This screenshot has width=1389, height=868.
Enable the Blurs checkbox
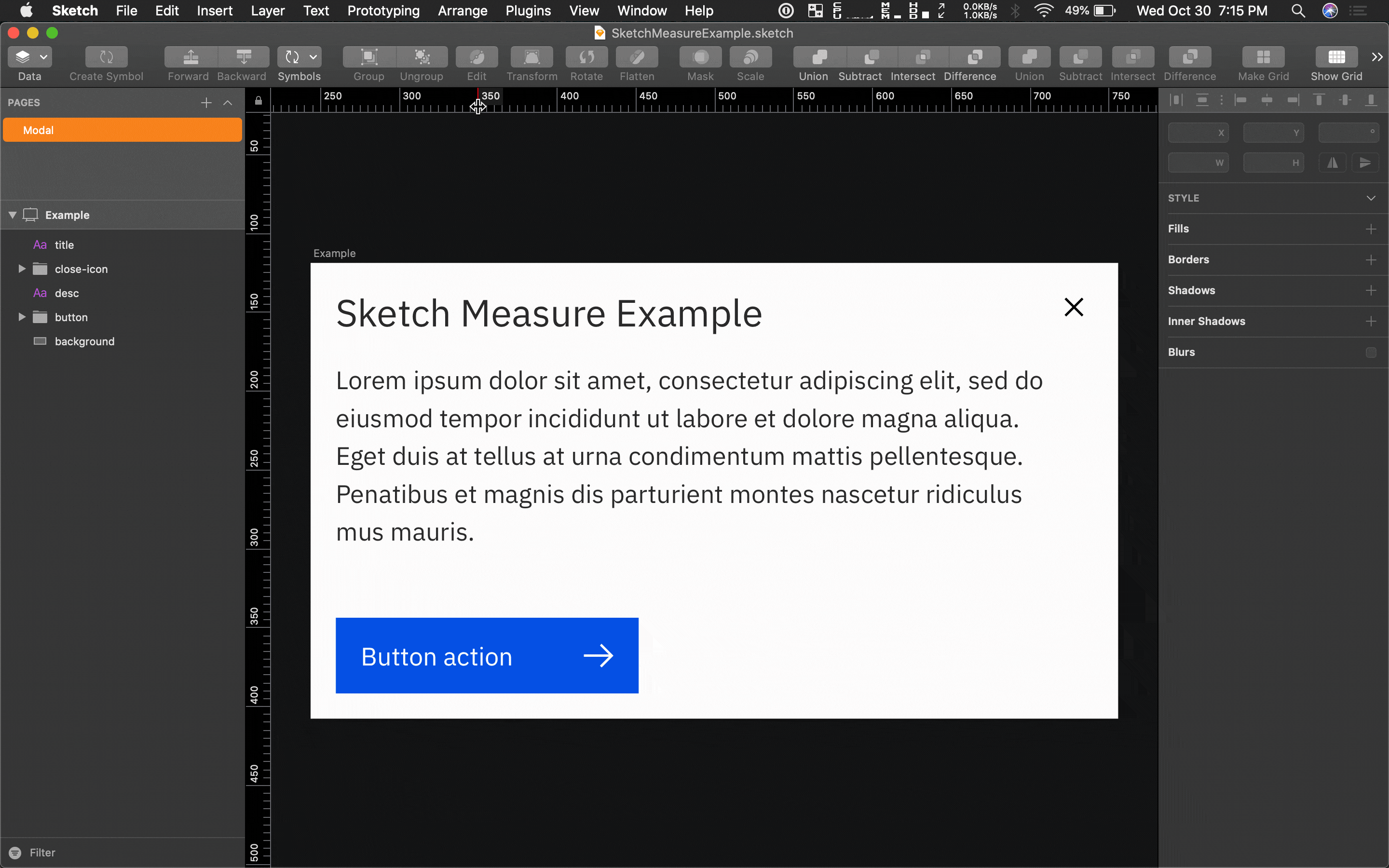click(x=1371, y=353)
